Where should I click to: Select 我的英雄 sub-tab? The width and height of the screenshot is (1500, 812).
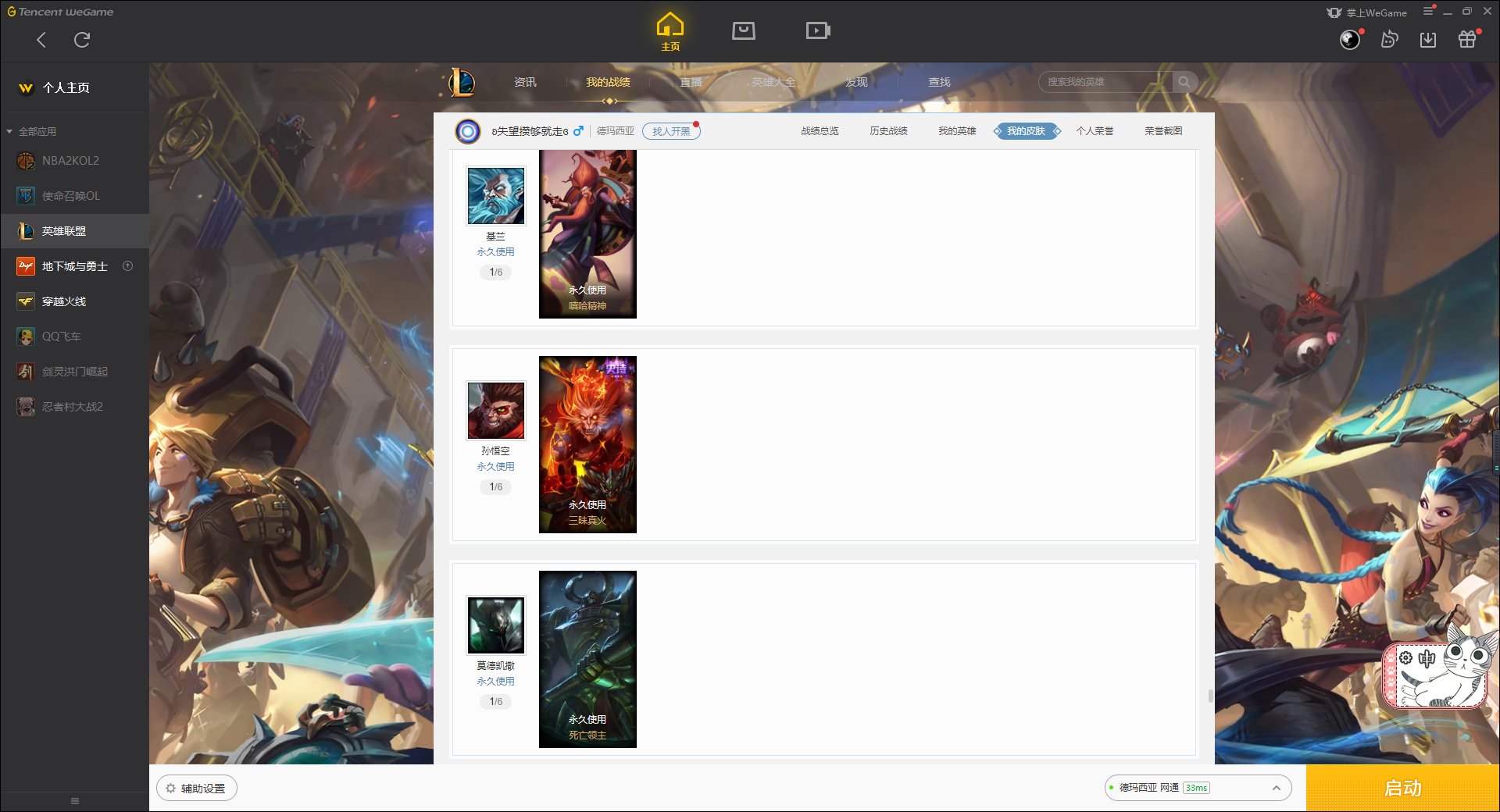point(957,131)
